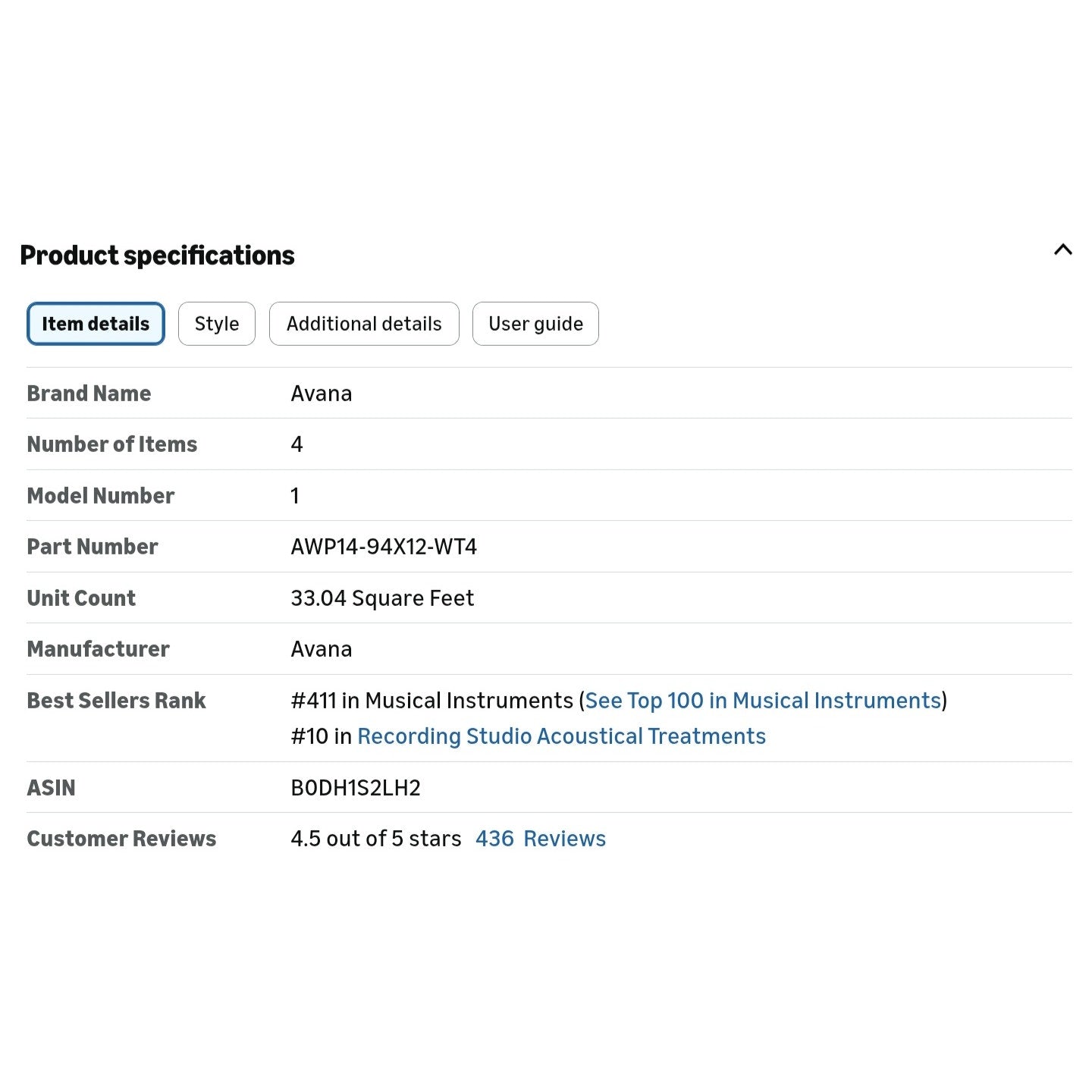Click the ASIN value B0DH1S2LH2

pos(356,788)
